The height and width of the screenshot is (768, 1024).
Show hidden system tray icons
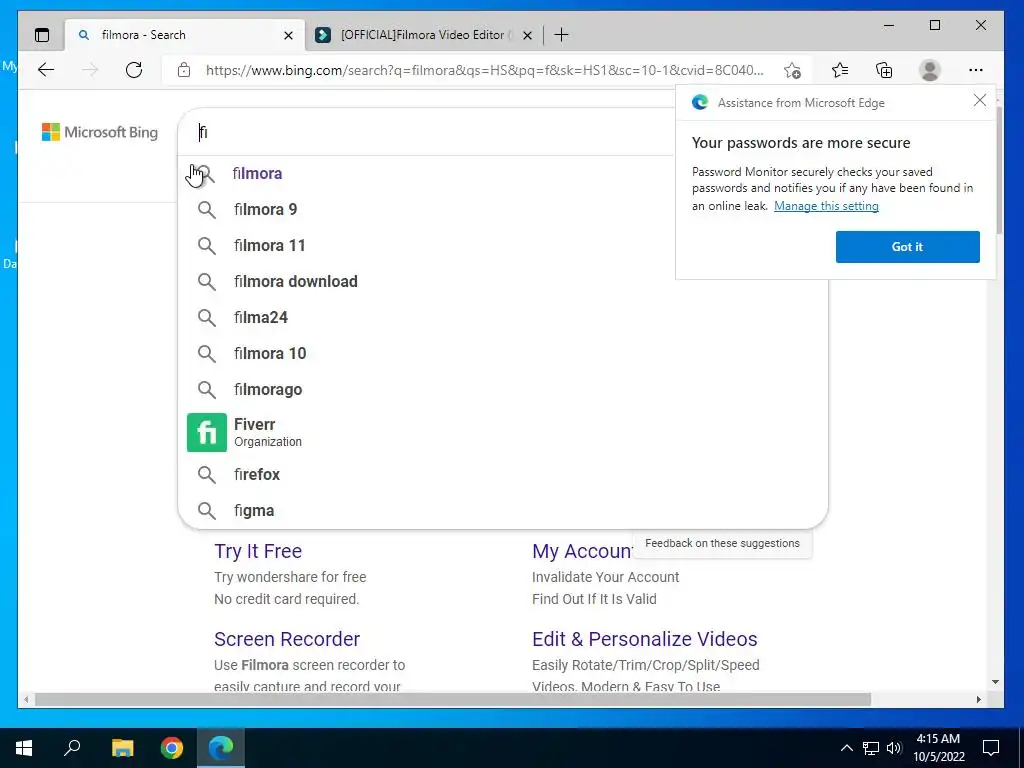click(846, 748)
